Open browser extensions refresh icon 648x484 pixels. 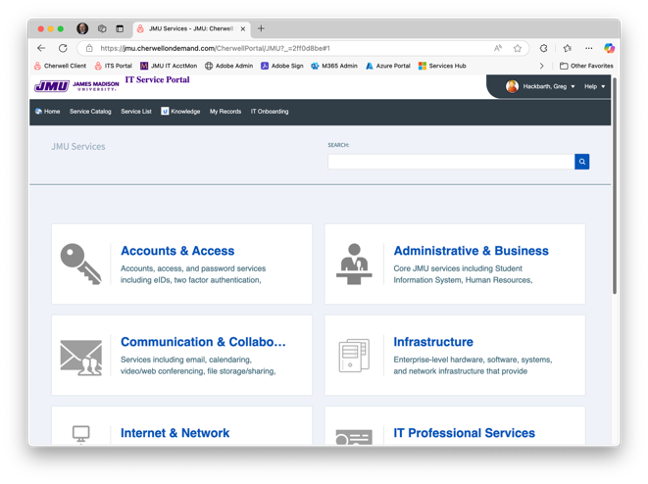pos(543,48)
